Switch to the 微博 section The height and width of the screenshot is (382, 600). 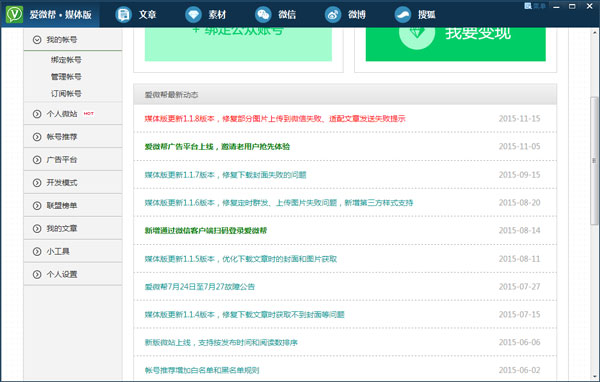[345, 15]
